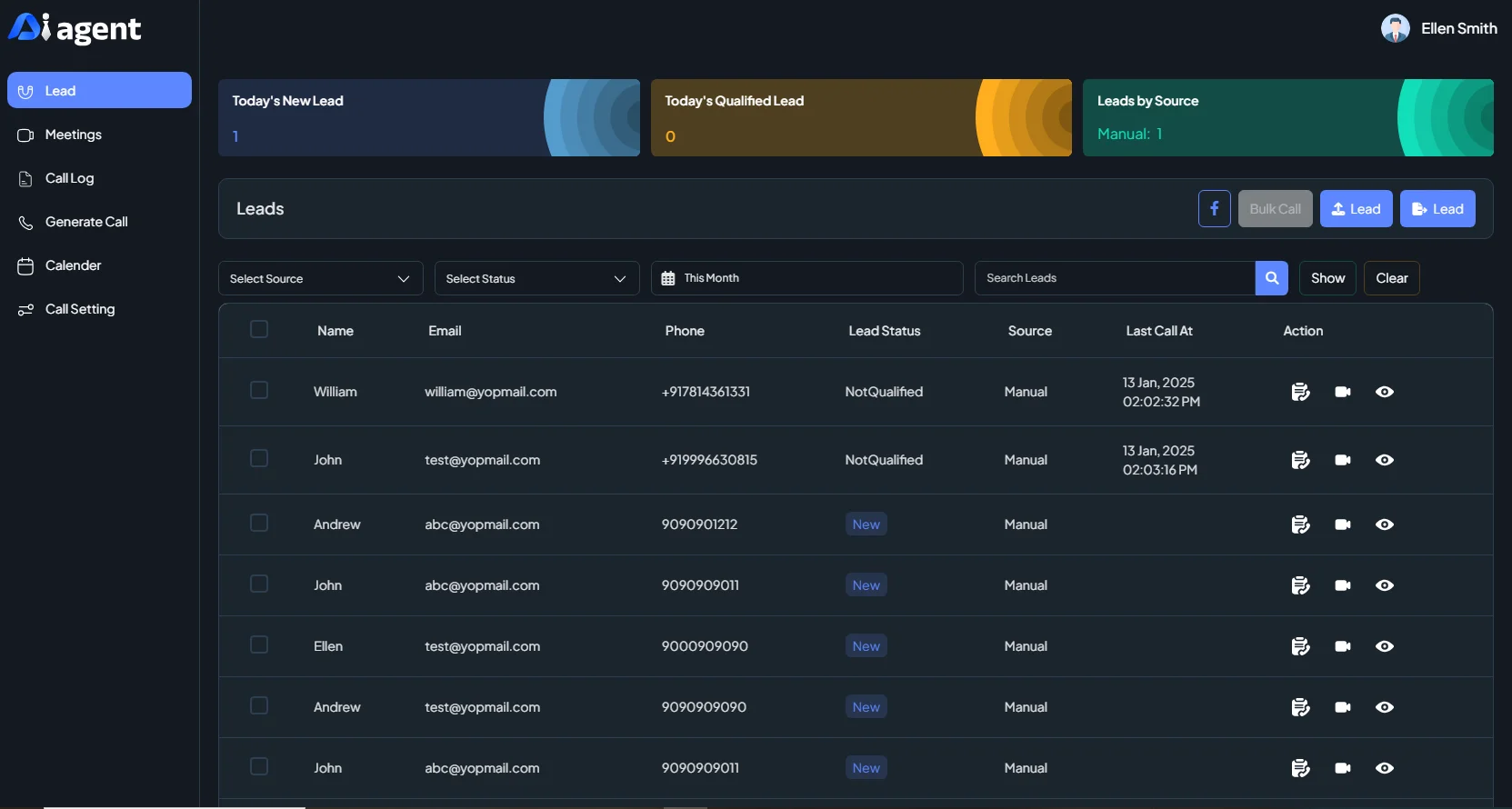Check the box for William's row

[x=259, y=390]
